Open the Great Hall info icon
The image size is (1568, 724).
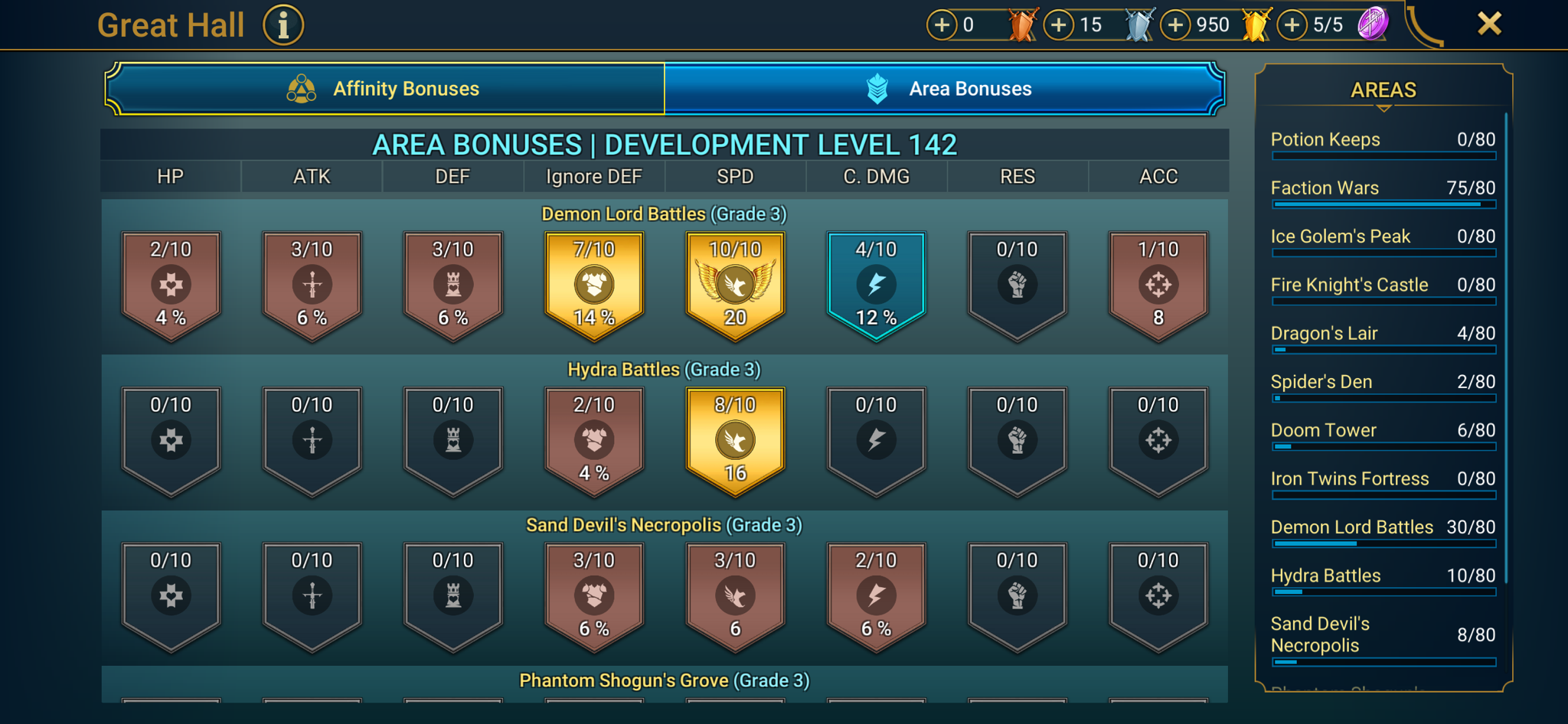click(283, 25)
